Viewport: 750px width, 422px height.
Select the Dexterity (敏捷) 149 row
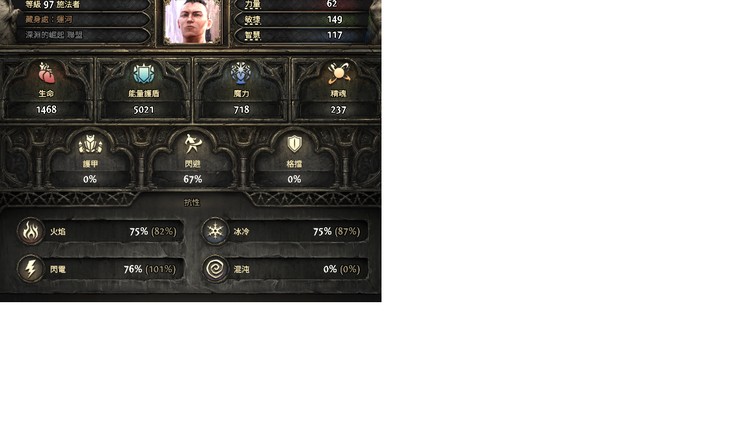pyautogui.click(x=301, y=20)
